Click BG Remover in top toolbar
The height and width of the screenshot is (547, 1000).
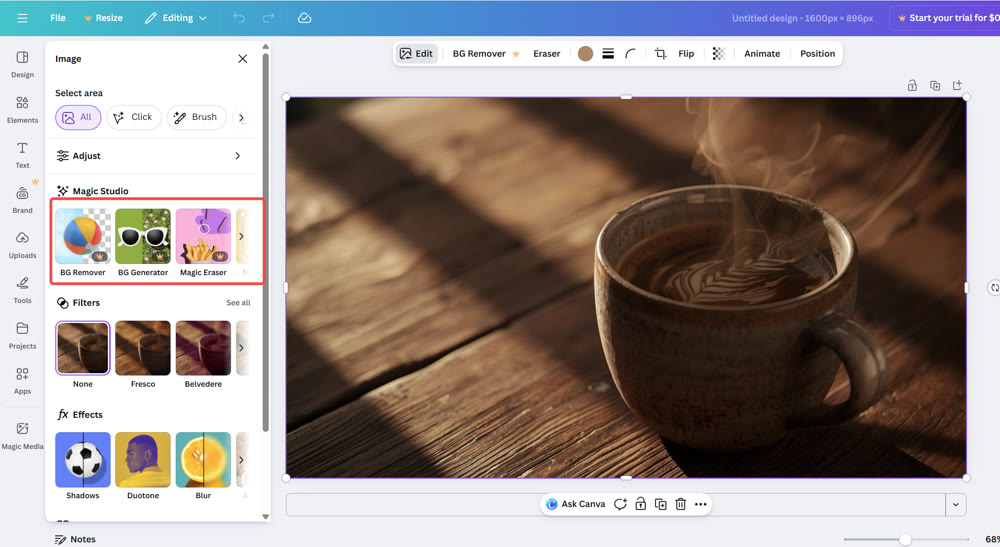(486, 54)
